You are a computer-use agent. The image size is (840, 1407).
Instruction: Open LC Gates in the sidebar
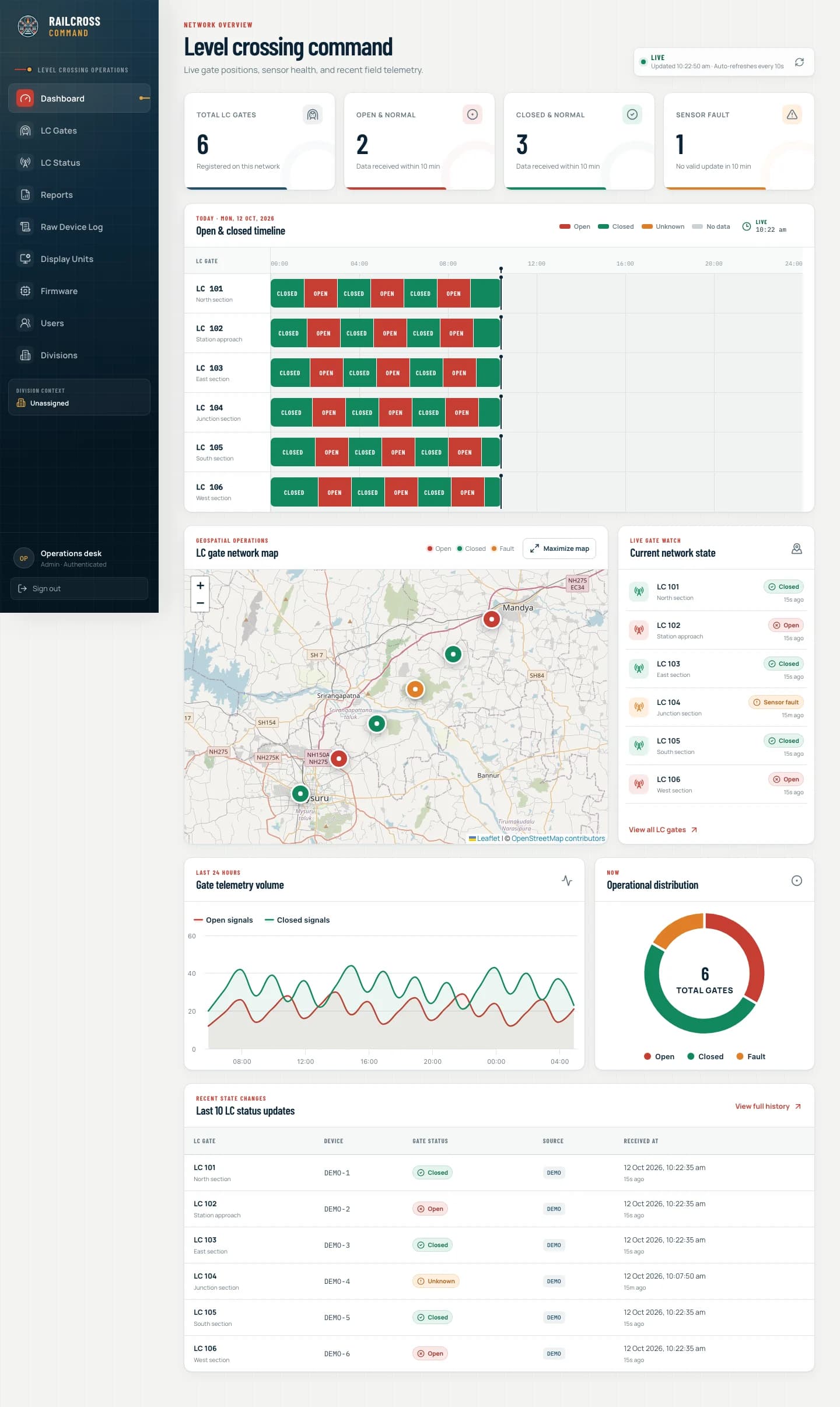click(79, 131)
